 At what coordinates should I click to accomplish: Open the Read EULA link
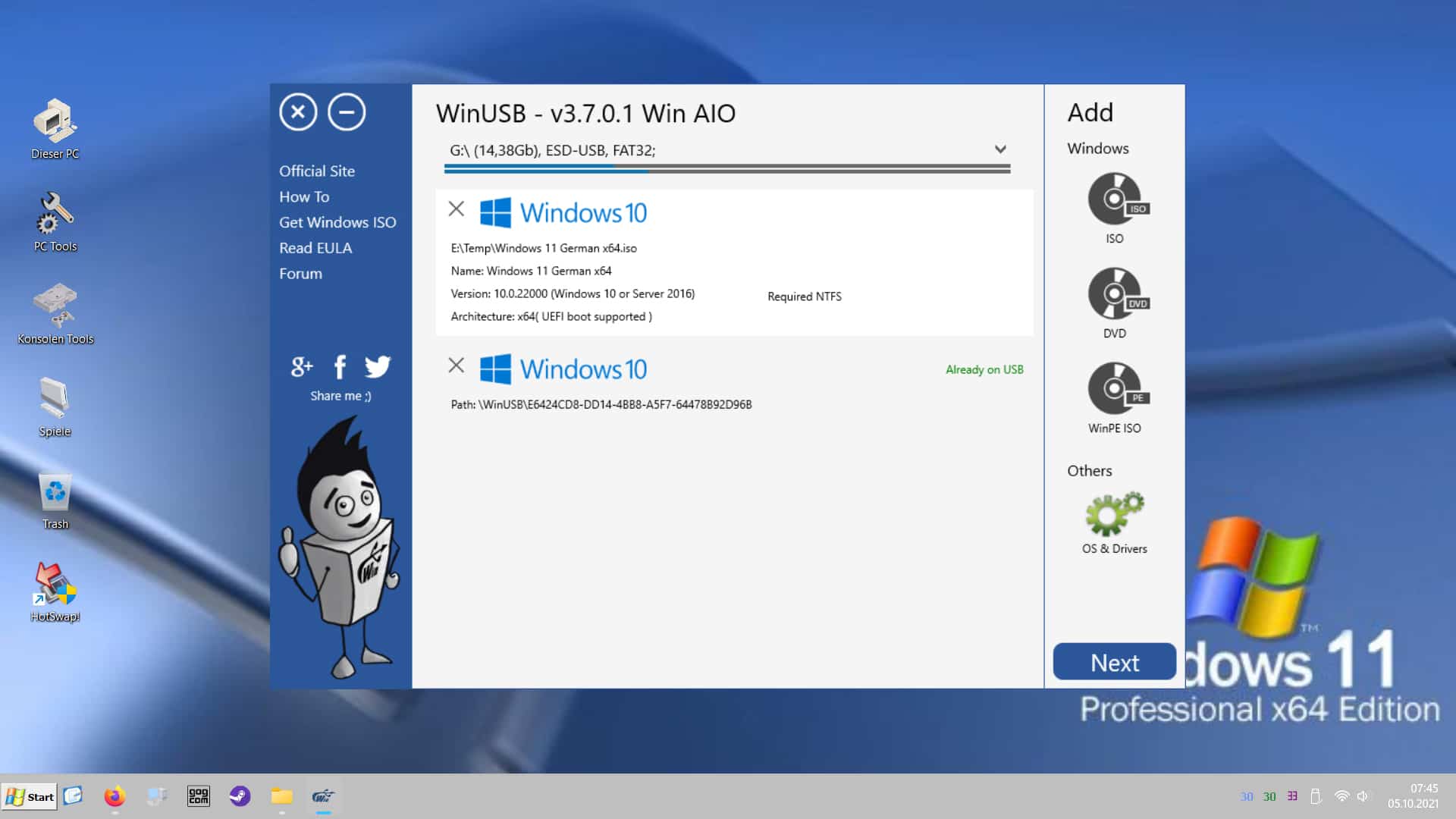[x=315, y=249]
